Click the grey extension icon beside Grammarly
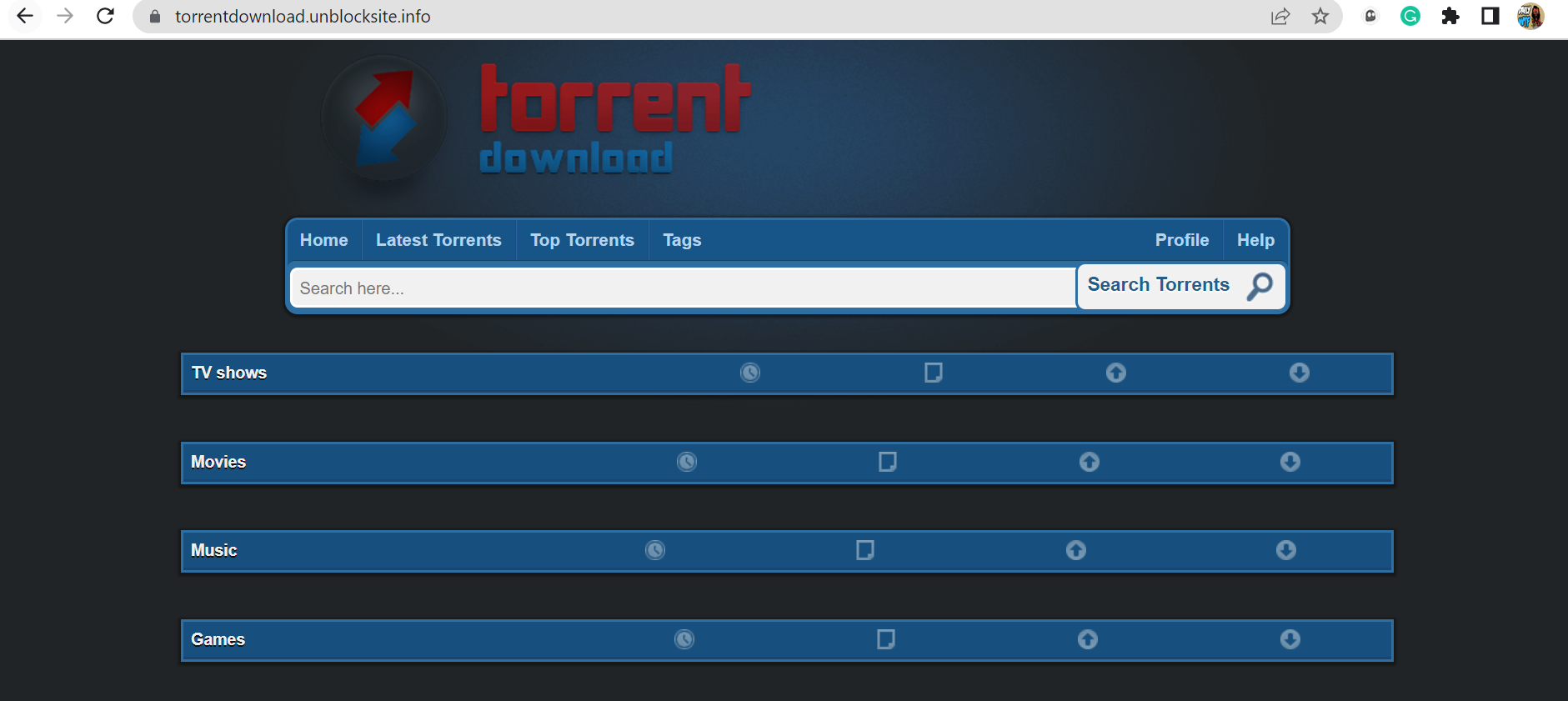The width and height of the screenshot is (1568, 701). click(1370, 16)
